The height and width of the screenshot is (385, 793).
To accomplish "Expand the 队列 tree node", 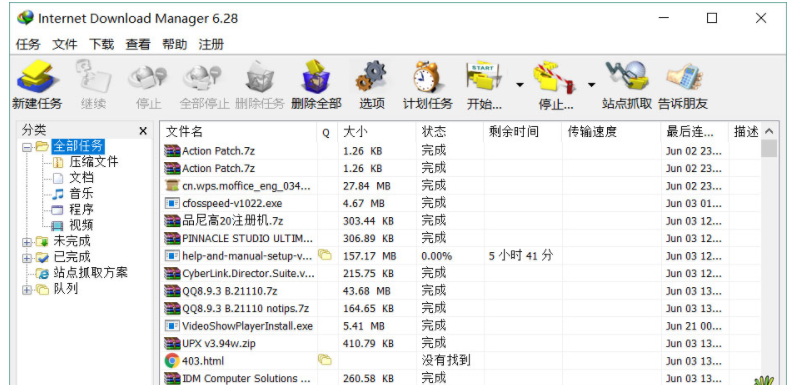I will [x=27, y=290].
